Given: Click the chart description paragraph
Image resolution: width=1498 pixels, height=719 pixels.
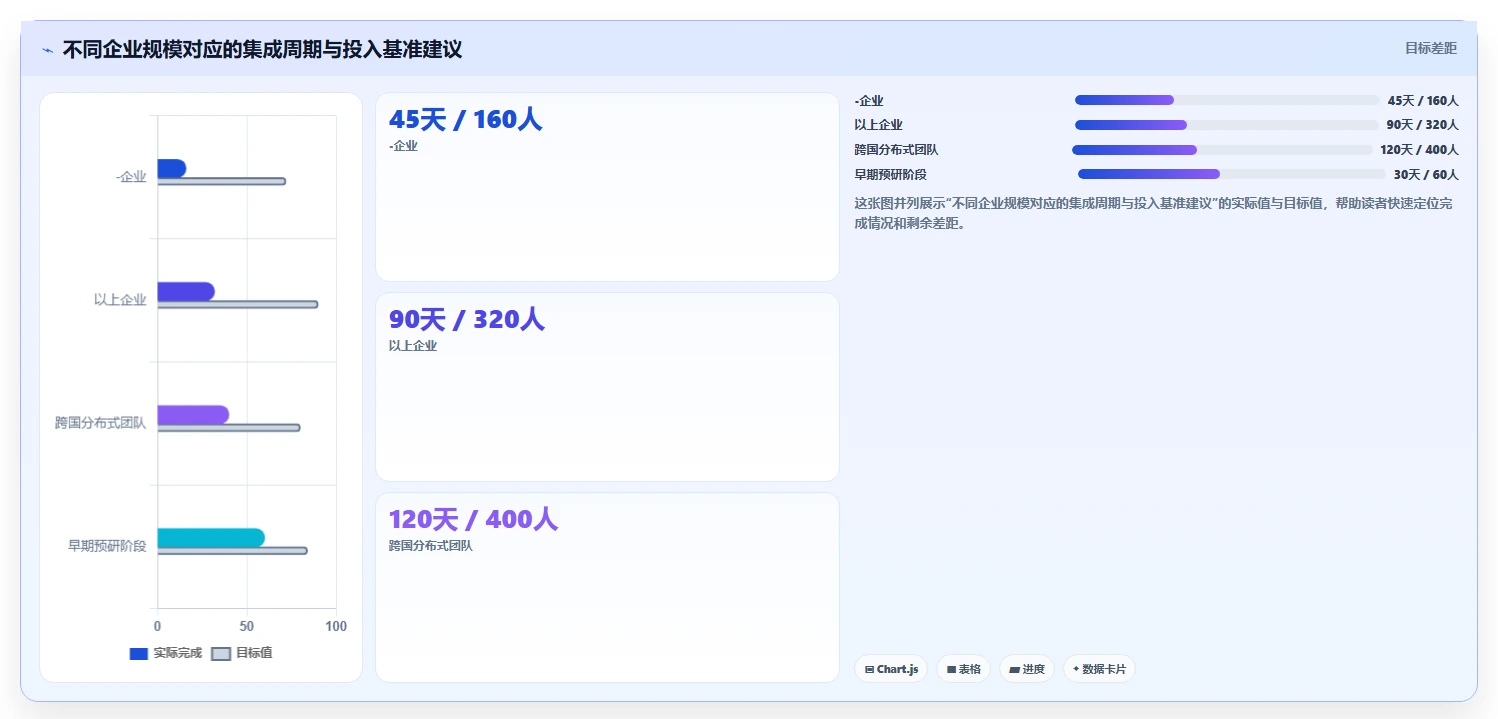Looking at the screenshot, I should (1157, 213).
